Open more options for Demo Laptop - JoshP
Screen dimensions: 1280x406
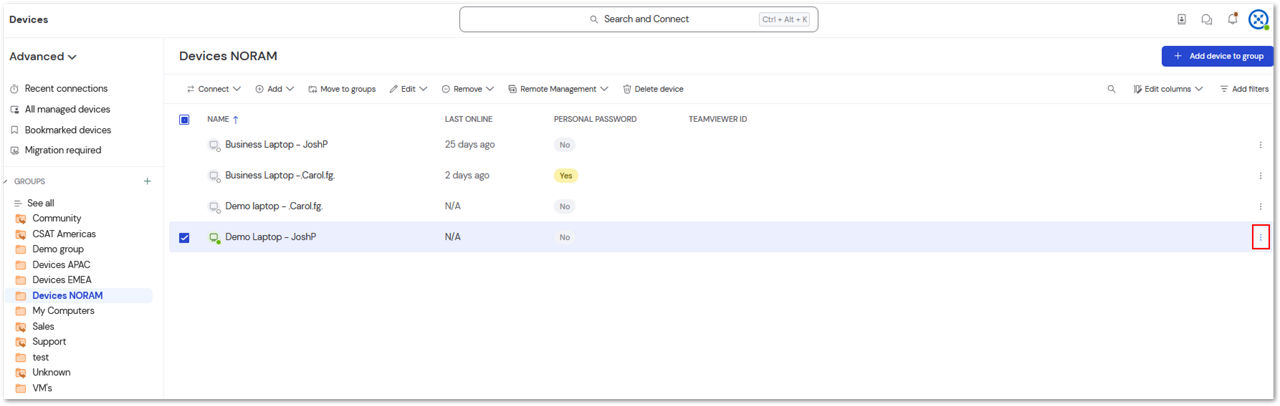click(x=1260, y=237)
